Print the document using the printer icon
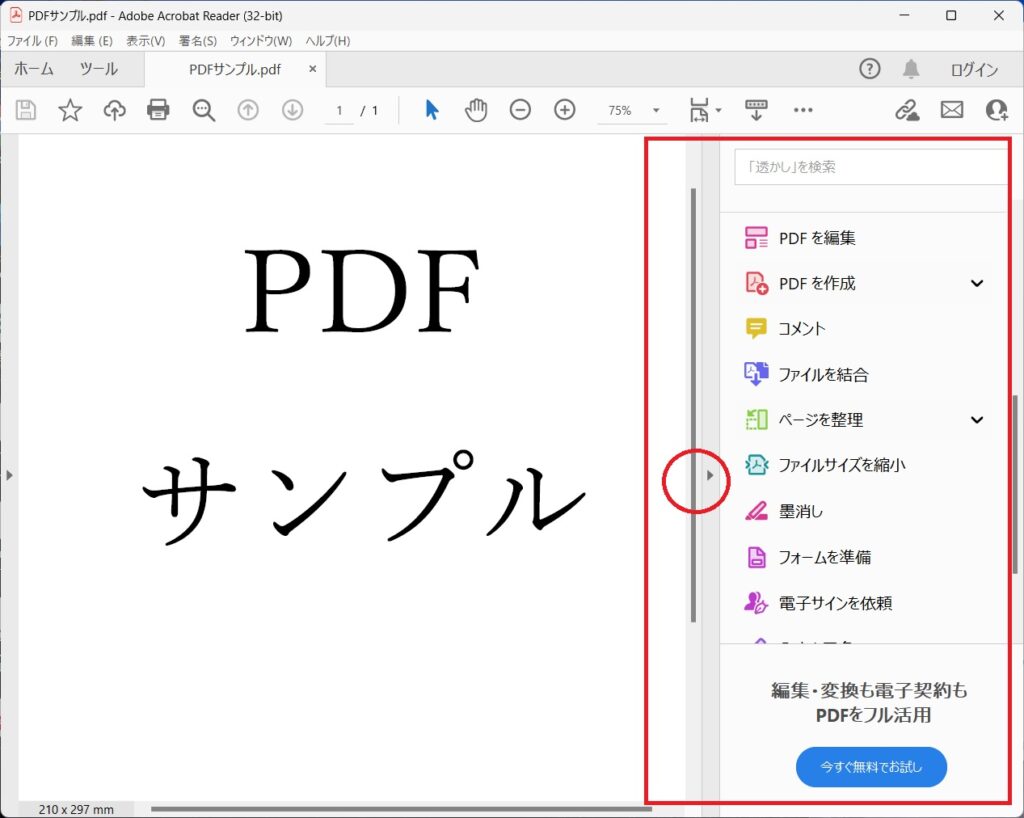The image size is (1024, 818). tap(158, 110)
